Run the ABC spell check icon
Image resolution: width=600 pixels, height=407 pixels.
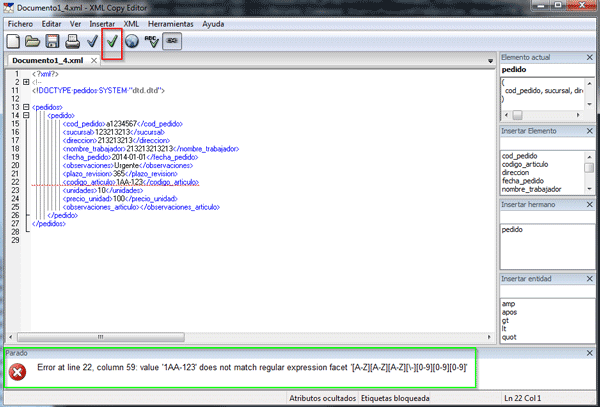[x=151, y=42]
